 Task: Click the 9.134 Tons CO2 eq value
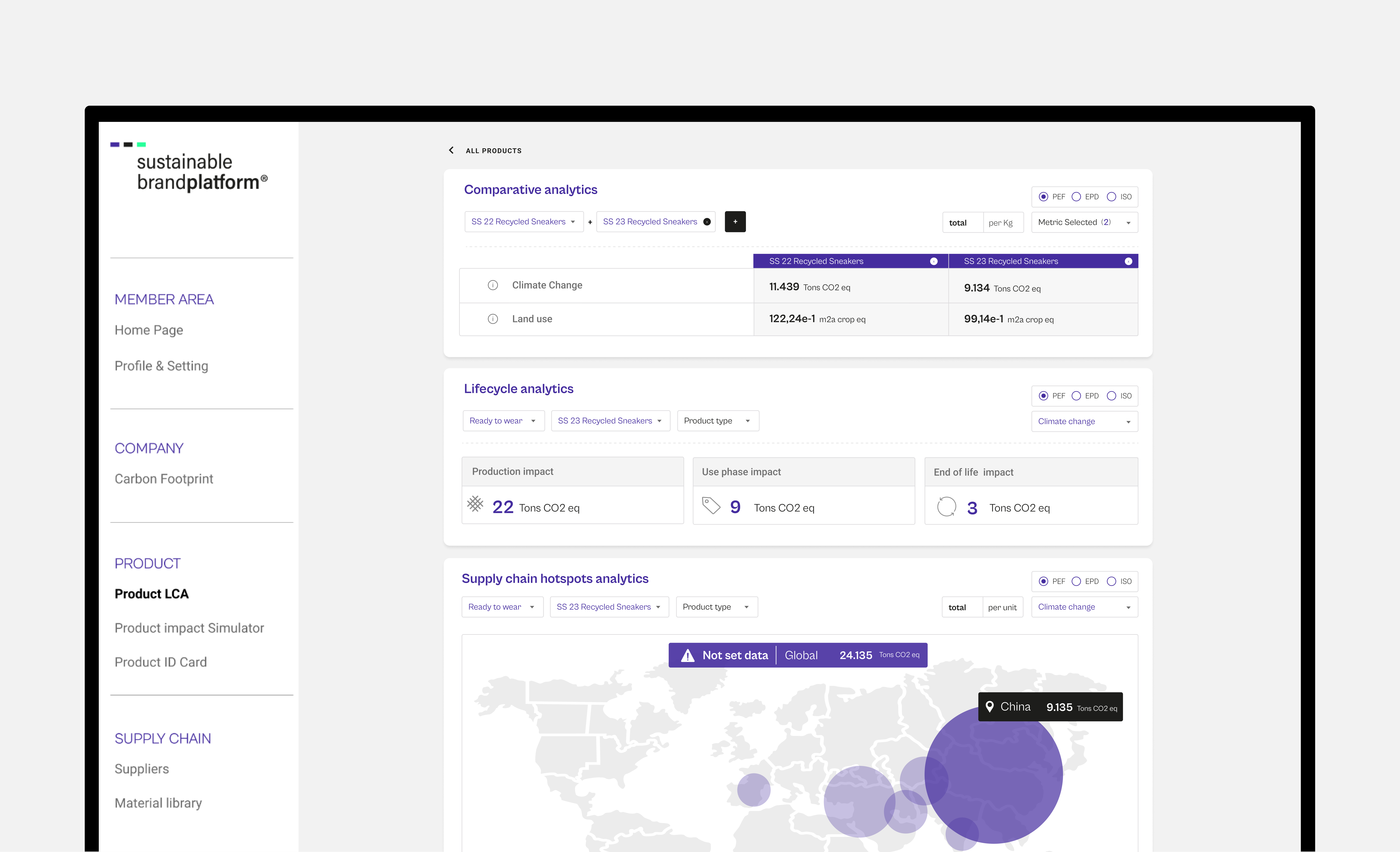coord(1002,288)
